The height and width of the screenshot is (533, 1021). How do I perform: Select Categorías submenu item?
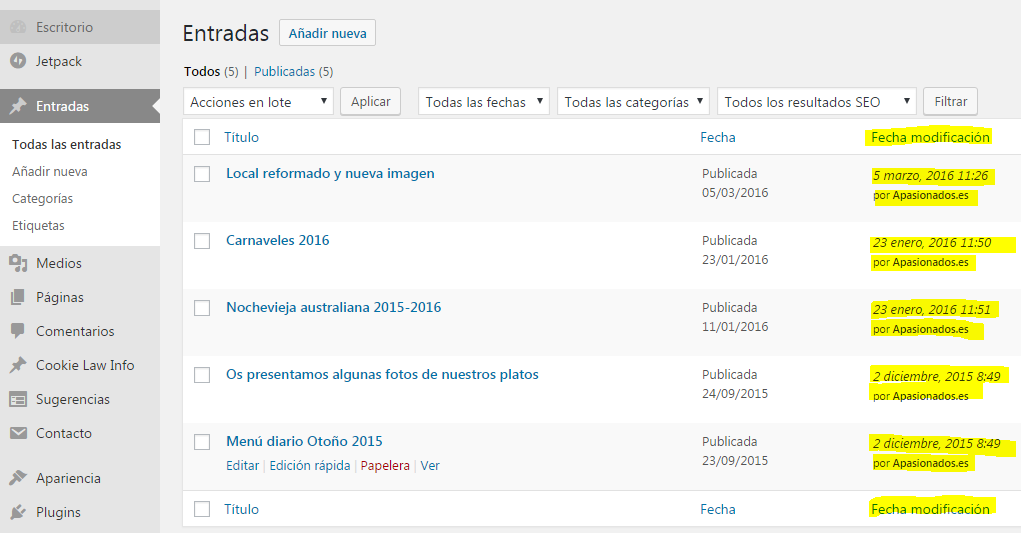pos(42,198)
